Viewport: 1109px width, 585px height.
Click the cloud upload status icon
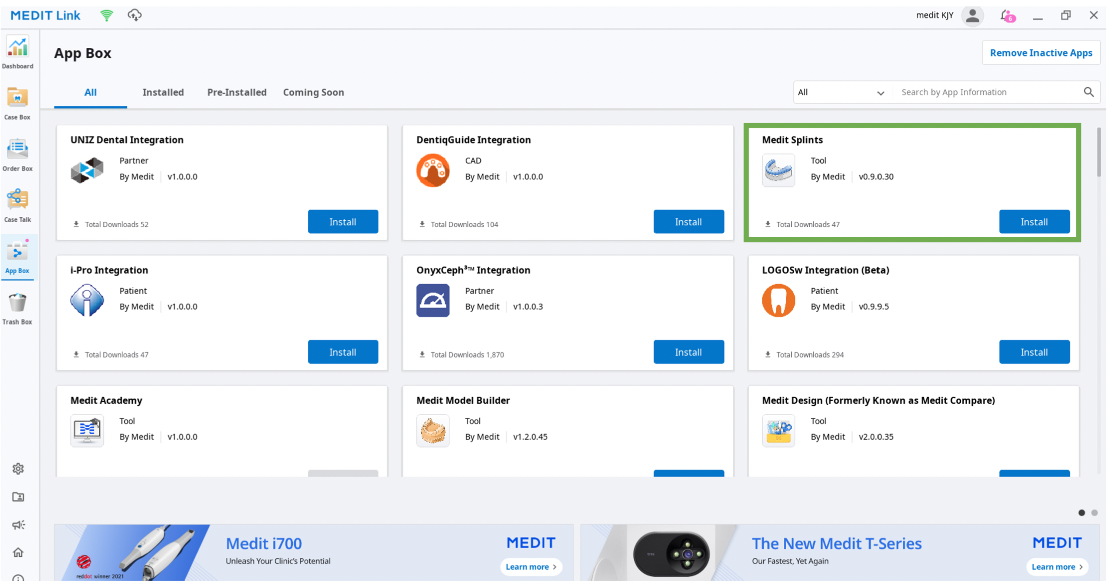tap(135, 15)
